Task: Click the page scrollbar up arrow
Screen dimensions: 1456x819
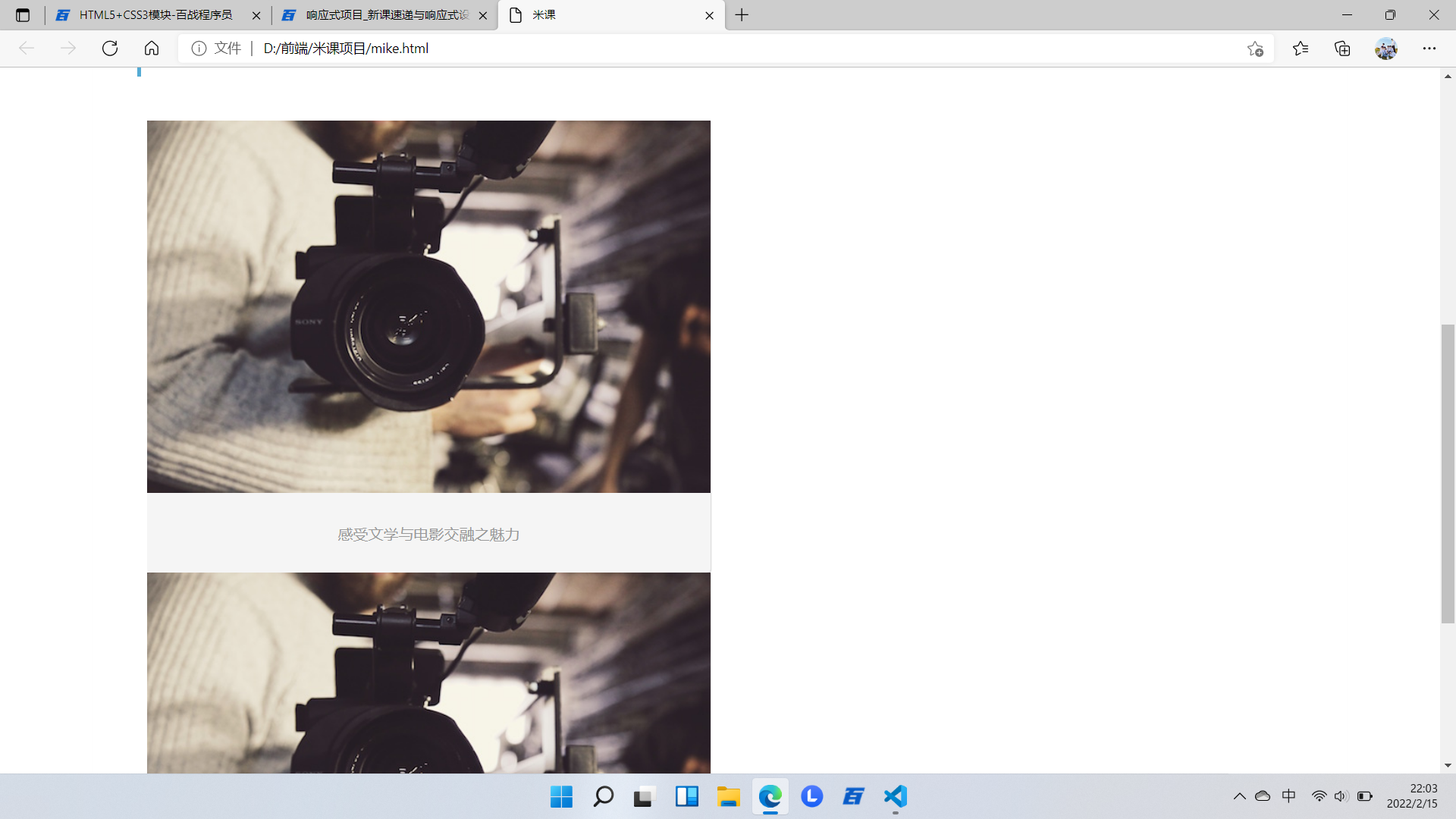Action: click(x=1448, y=76)
